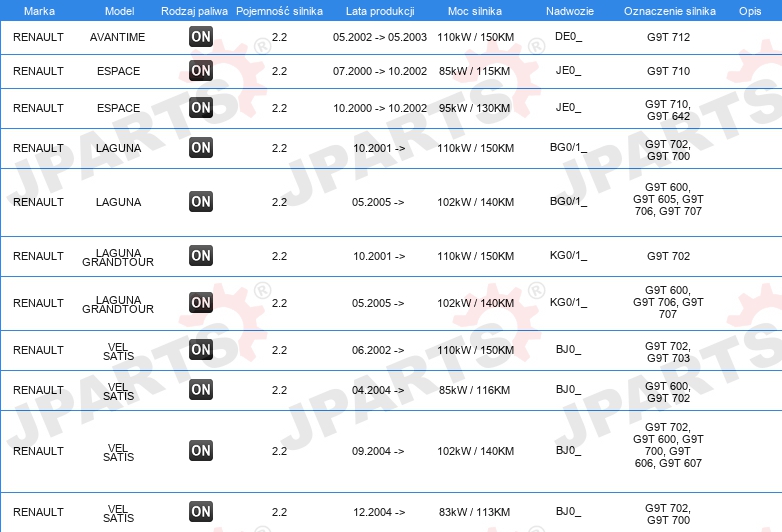
Task: Select engine codes G9T 702, G9T 700 for LAGUNA
Action: (x=668, y=150)
